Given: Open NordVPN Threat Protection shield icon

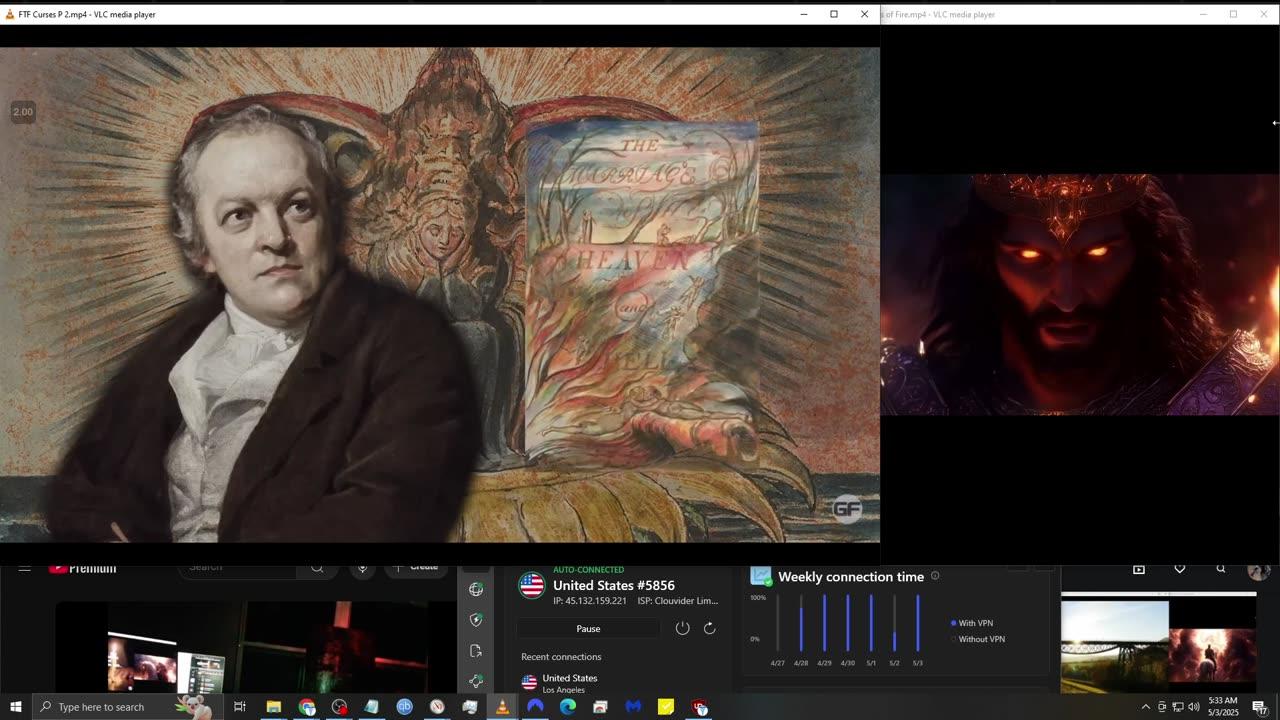Looking at the screenshot, I should click(x=476, y=620).
